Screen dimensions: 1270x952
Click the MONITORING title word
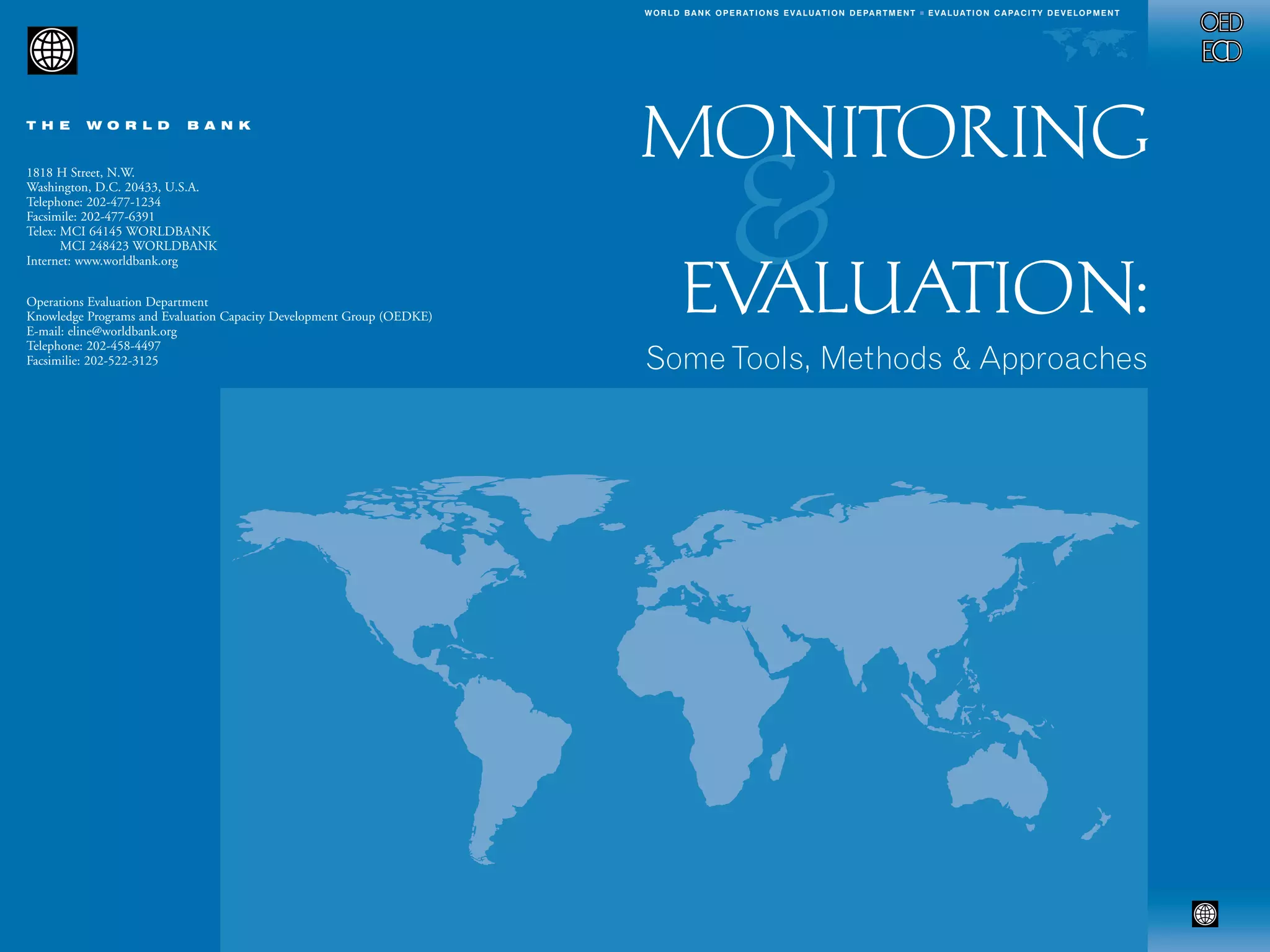(x=893, y=132)
